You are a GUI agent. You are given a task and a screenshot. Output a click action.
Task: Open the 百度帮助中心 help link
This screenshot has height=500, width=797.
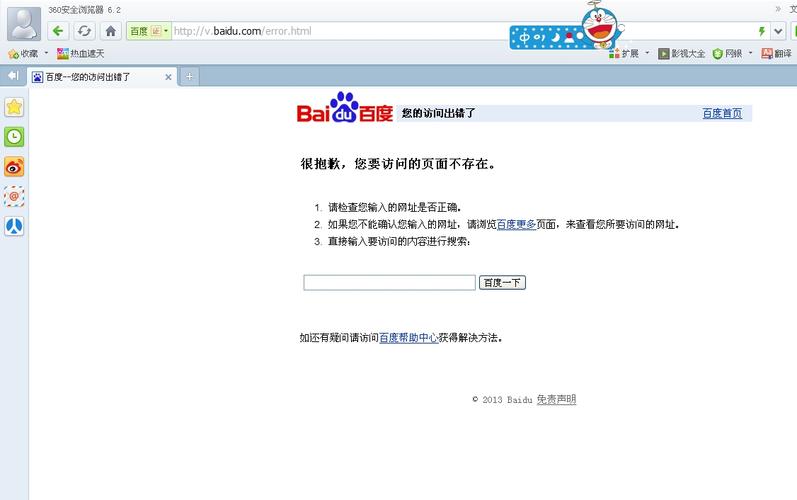click(x=409, y=337)
